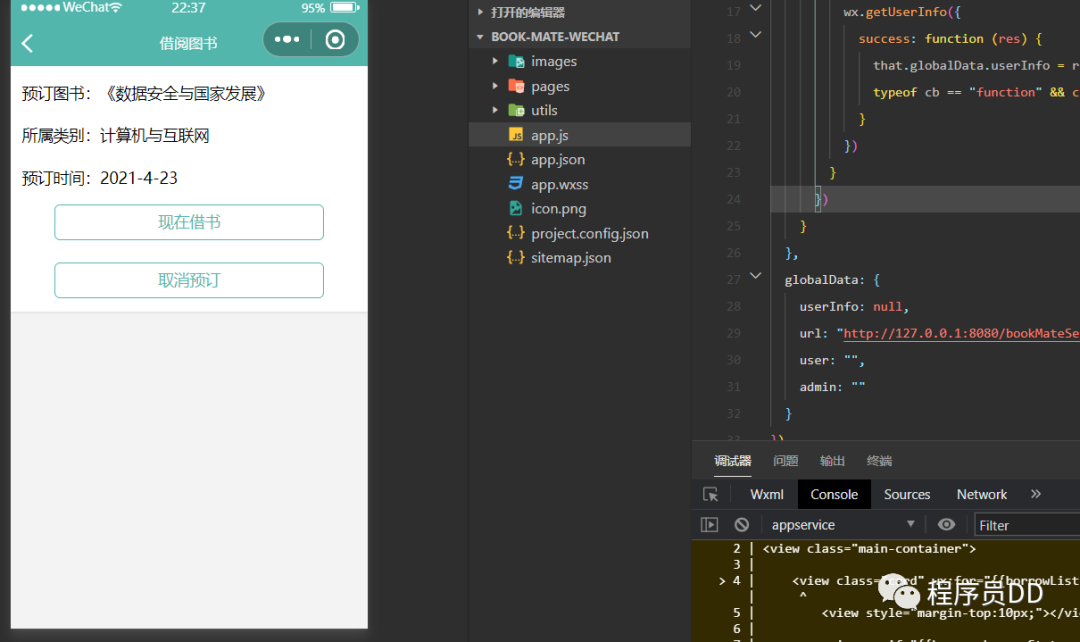Expand the utils folder arrow
Screen dimensions: 1080x642
pos(495,110)
